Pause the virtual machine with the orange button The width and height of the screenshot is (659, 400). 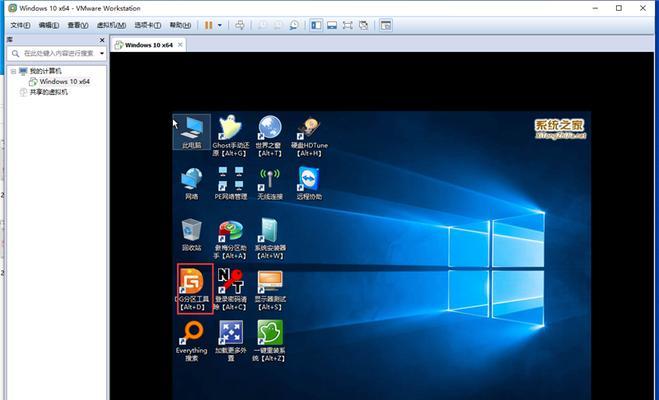click(208, 25)
